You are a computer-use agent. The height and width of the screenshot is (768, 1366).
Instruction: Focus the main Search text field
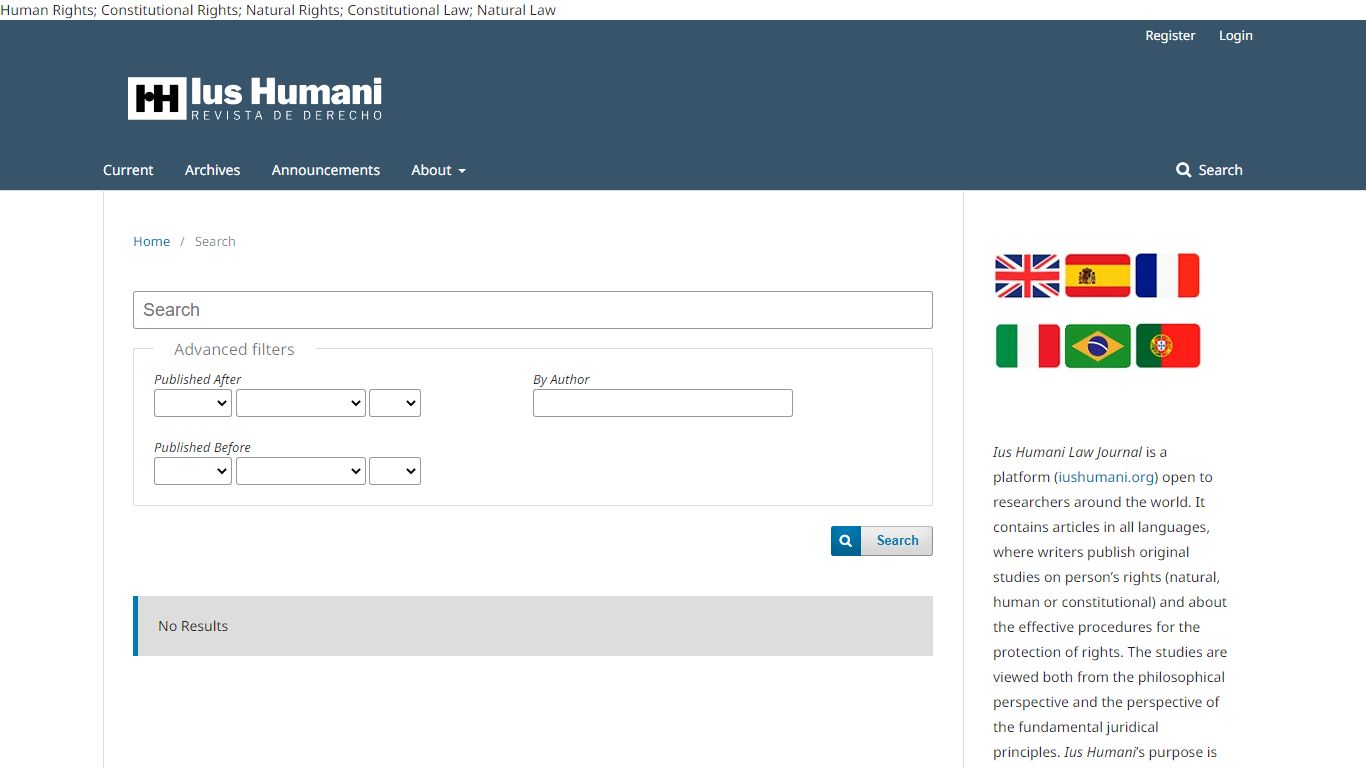pos(533,310)
